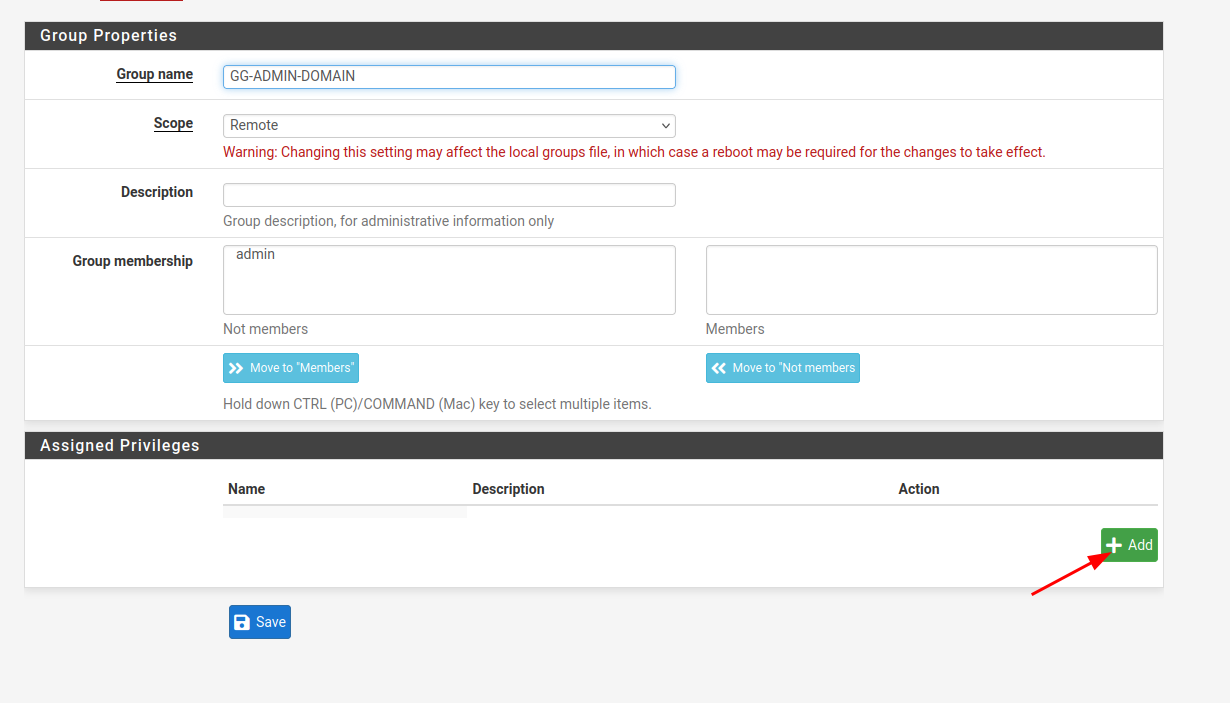Focus the Group name input field
This screenshot has height=703, width=1230.
449,76
